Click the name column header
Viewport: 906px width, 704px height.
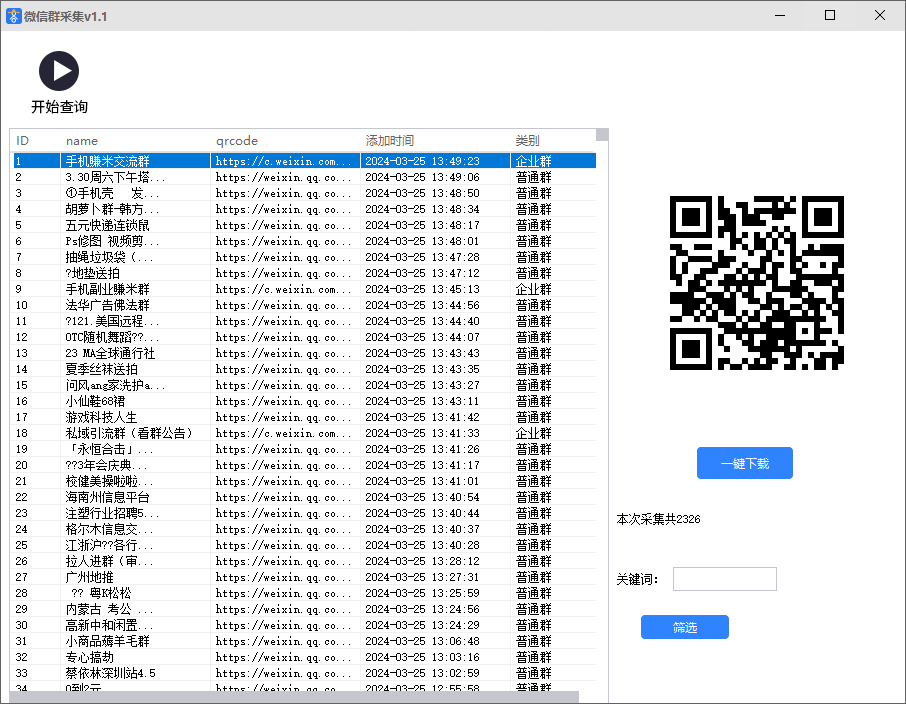(x=82, y=141)
